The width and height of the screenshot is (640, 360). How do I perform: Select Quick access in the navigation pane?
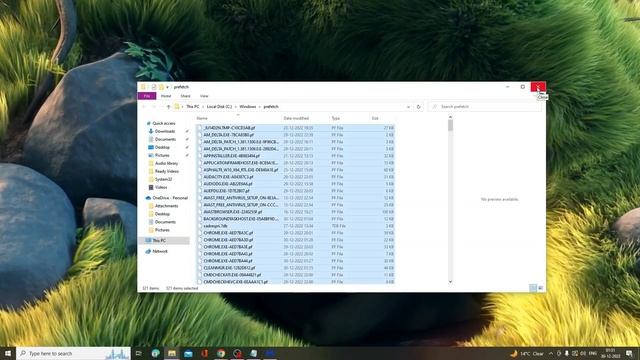click(x=164, y=123)
